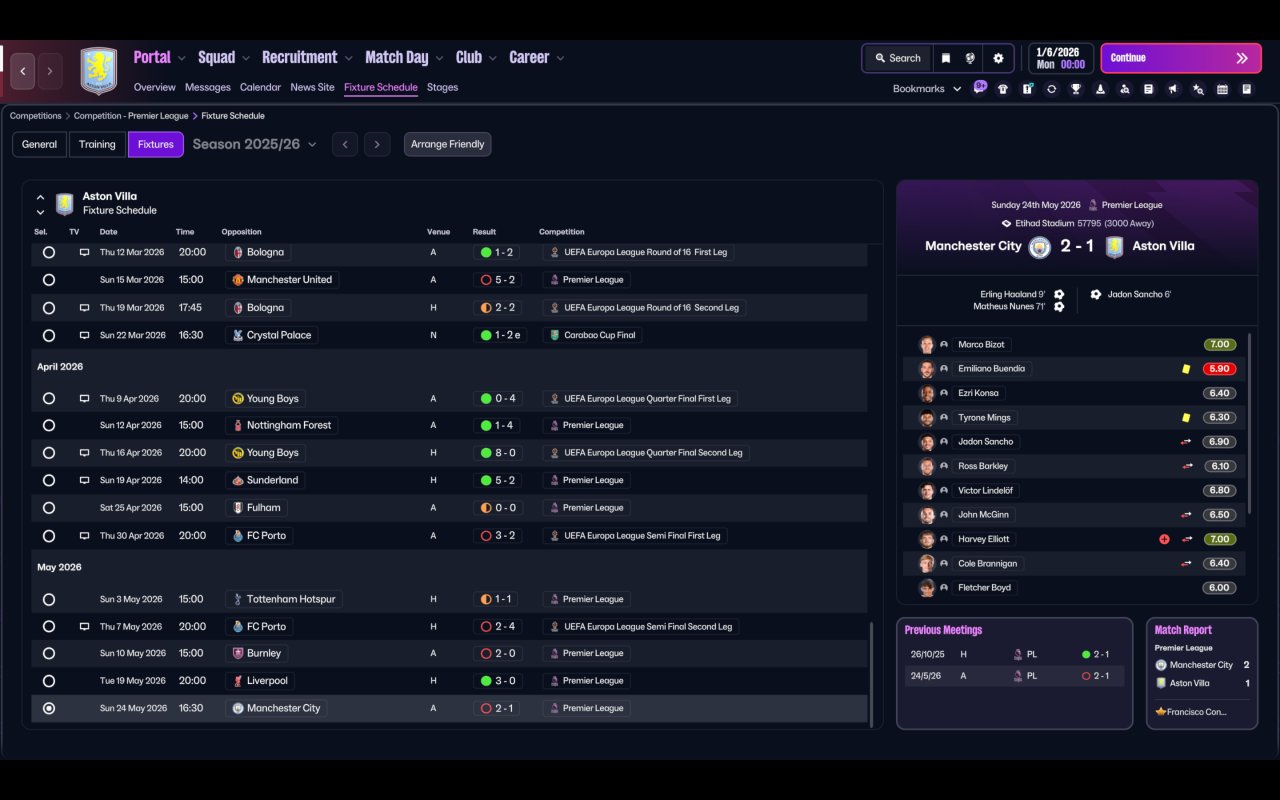Open the Competitions breadcrumb link
The height and width of the screenshot is (800, 1280).
36,116
